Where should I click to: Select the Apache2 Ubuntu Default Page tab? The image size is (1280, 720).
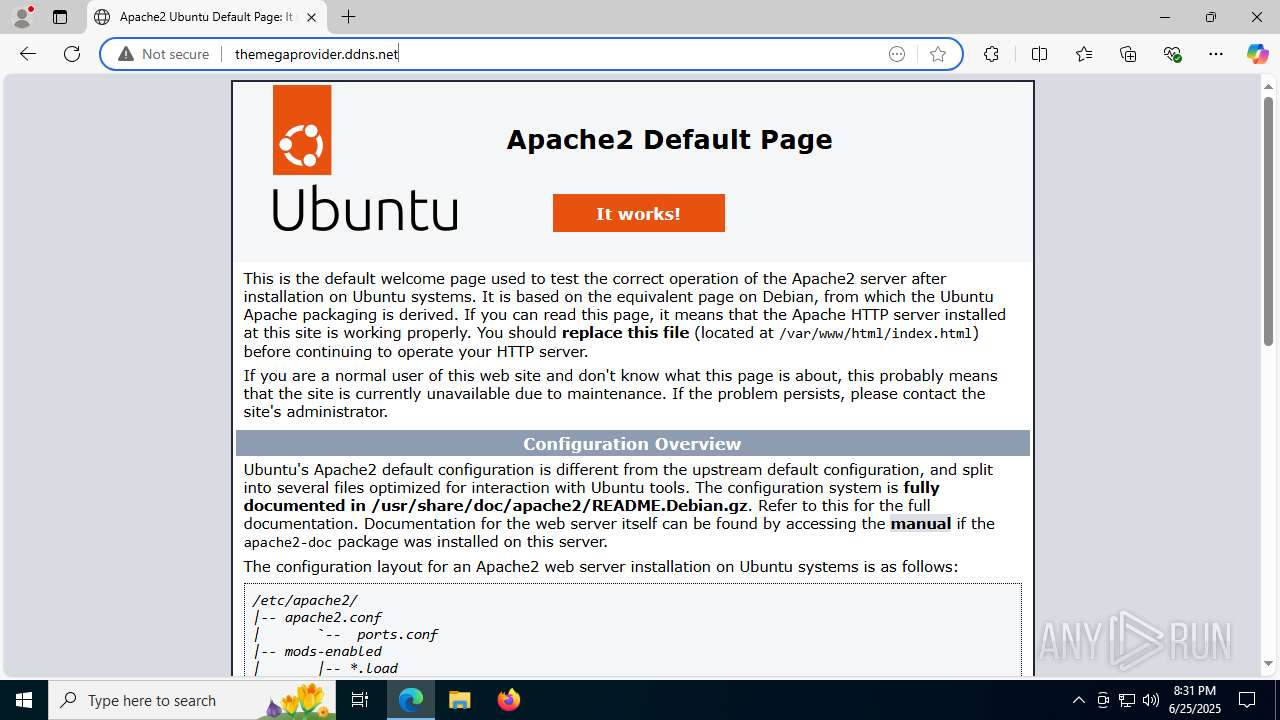[x=207, y=17]
